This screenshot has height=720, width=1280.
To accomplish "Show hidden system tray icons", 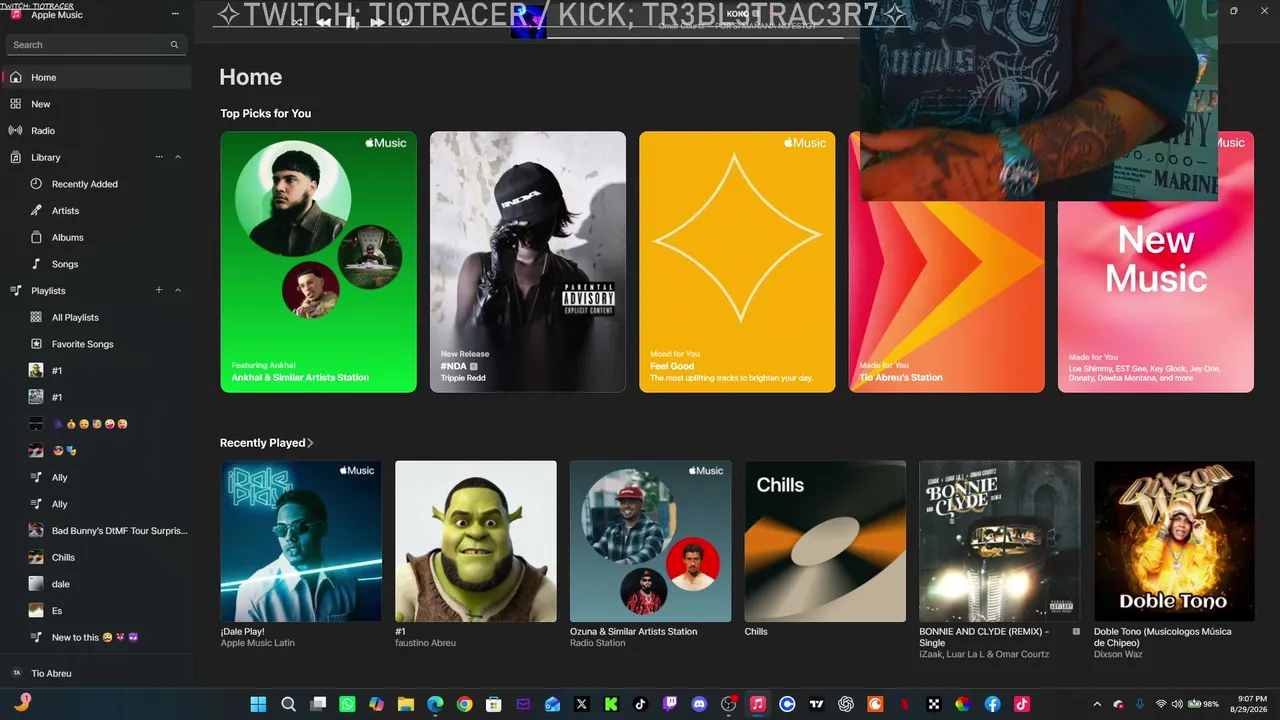I will (x=1097, y=704).
